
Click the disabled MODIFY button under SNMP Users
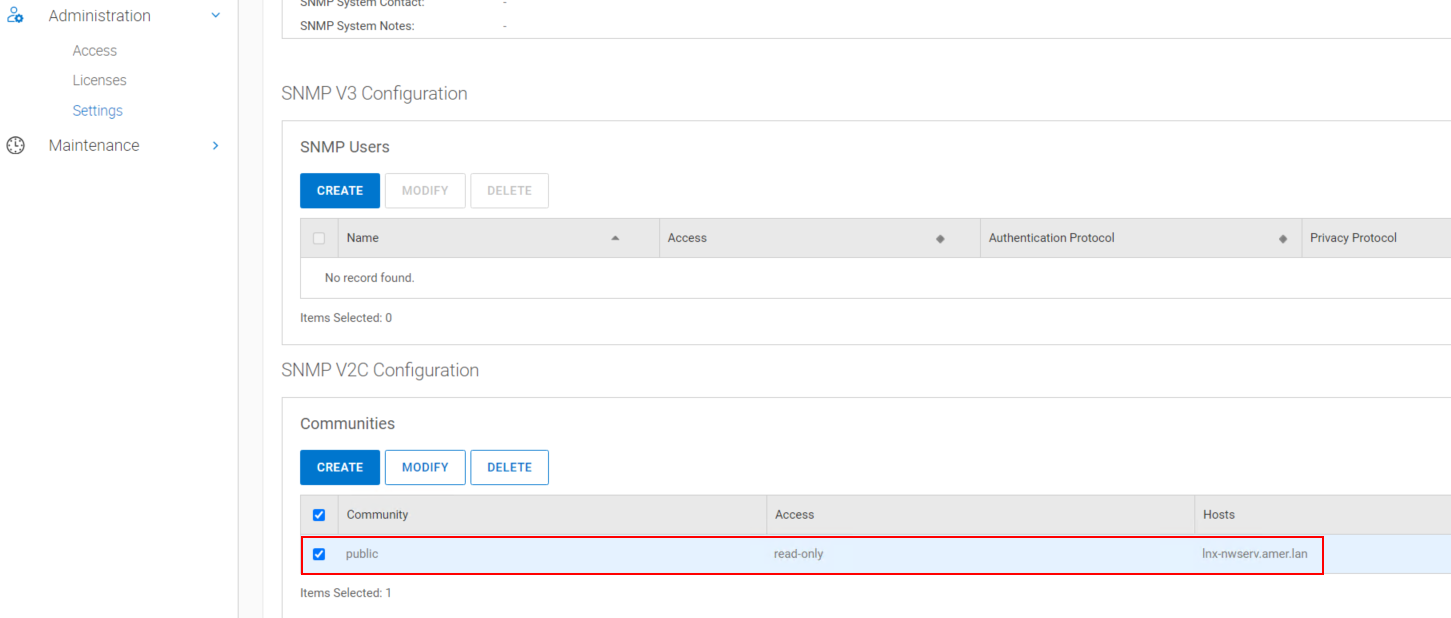click(425, 190)
